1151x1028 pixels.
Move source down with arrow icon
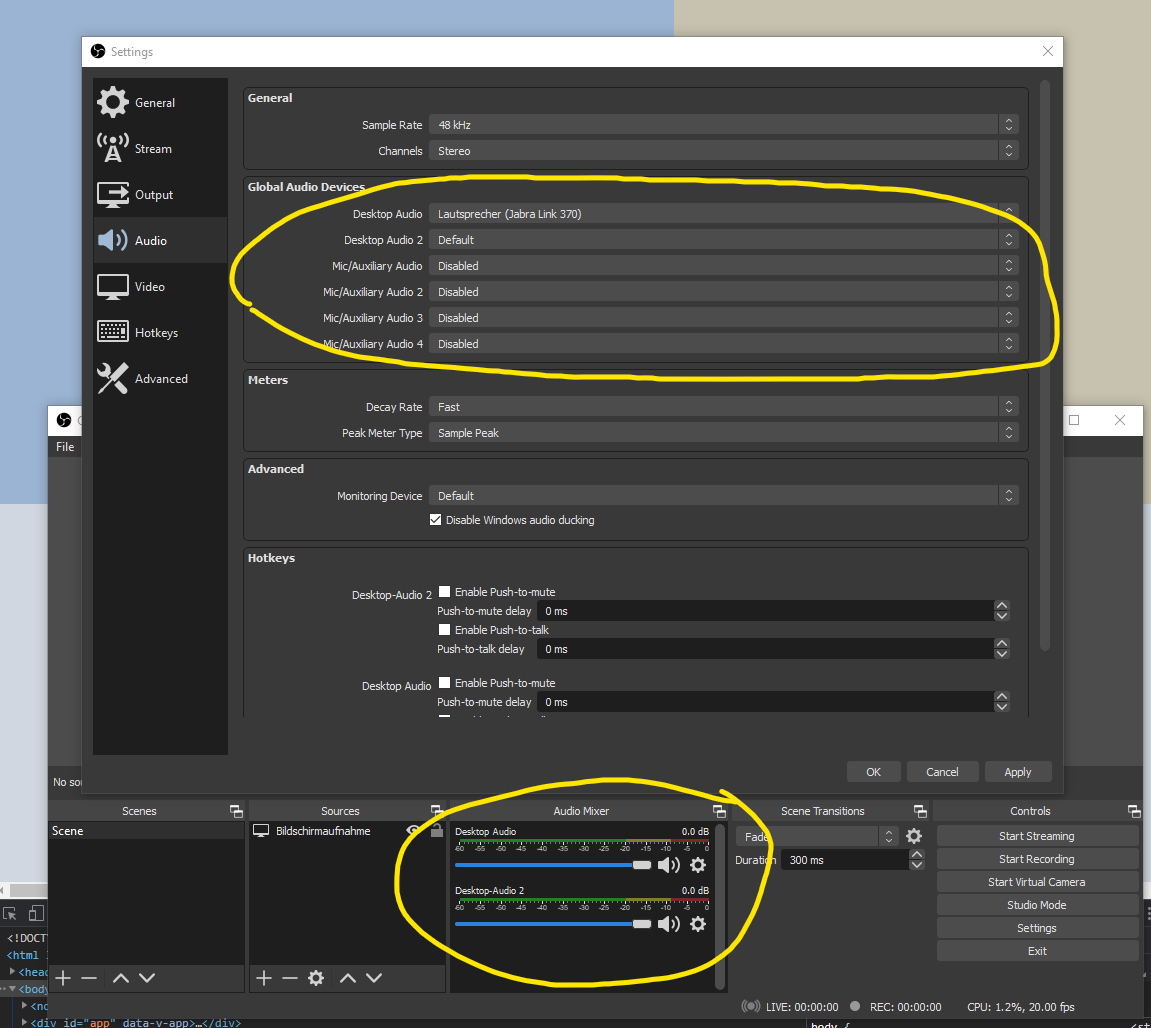[x=374, y=977]
